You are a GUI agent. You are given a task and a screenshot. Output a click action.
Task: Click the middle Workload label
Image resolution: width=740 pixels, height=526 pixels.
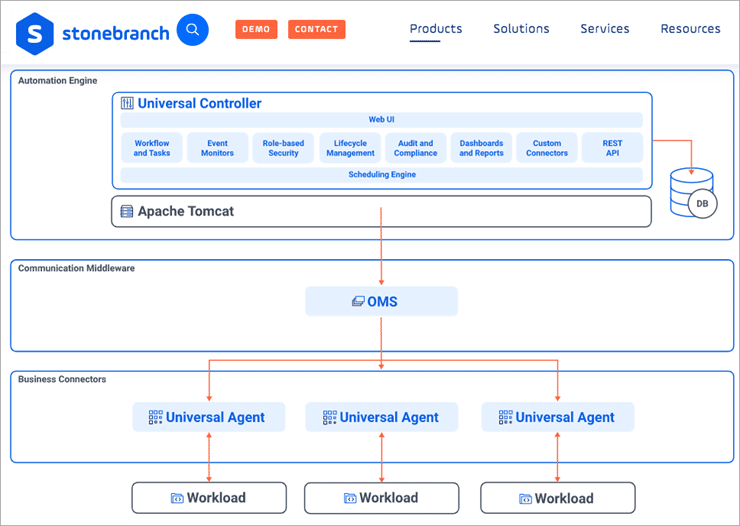click(389, 498)
